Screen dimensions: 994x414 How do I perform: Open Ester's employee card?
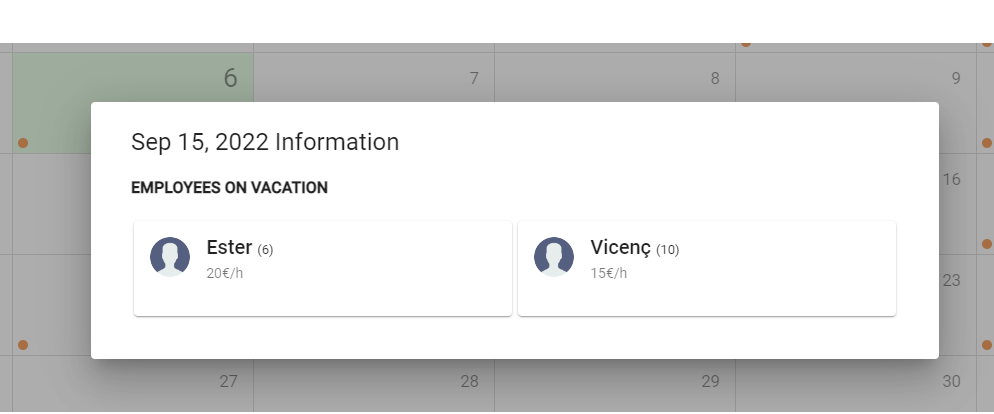(323, 268)
